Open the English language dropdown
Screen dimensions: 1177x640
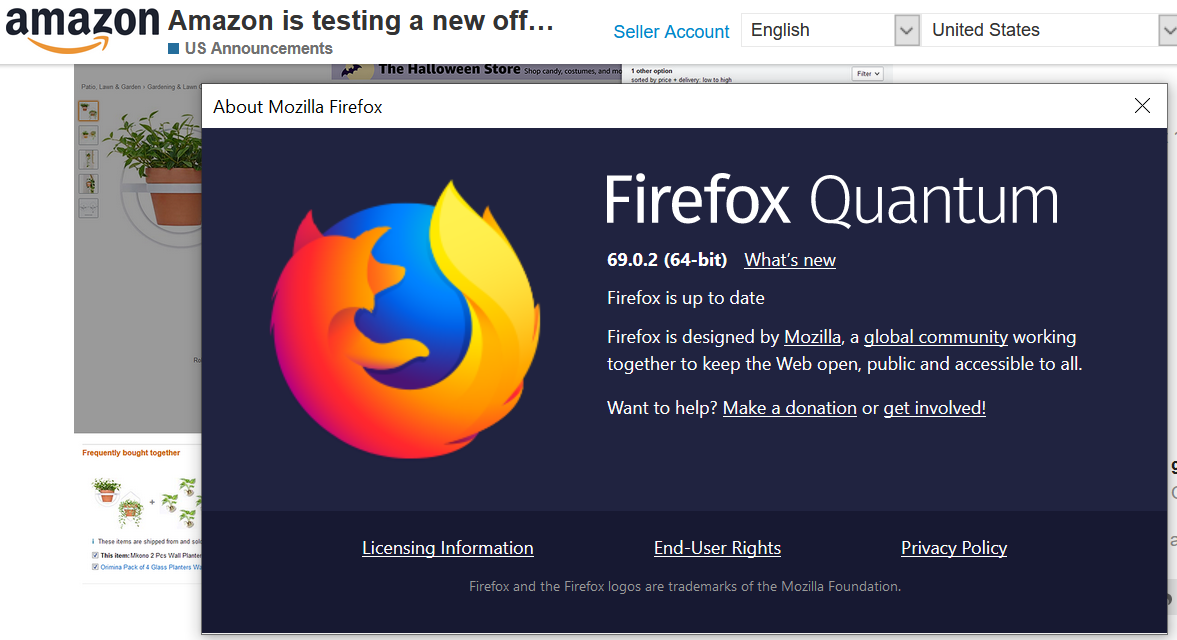830,30
